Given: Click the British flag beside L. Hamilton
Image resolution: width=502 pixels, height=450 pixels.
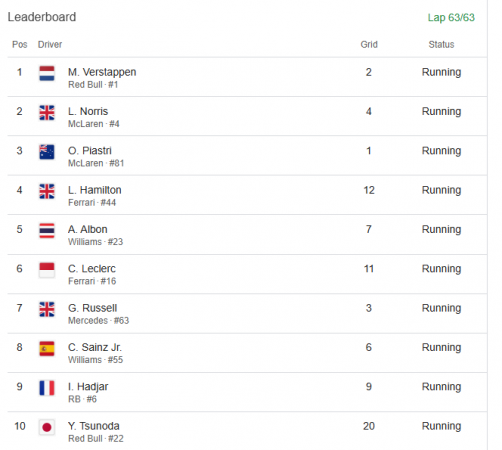Looking at the screenshot, I should [x=47, y=191].
